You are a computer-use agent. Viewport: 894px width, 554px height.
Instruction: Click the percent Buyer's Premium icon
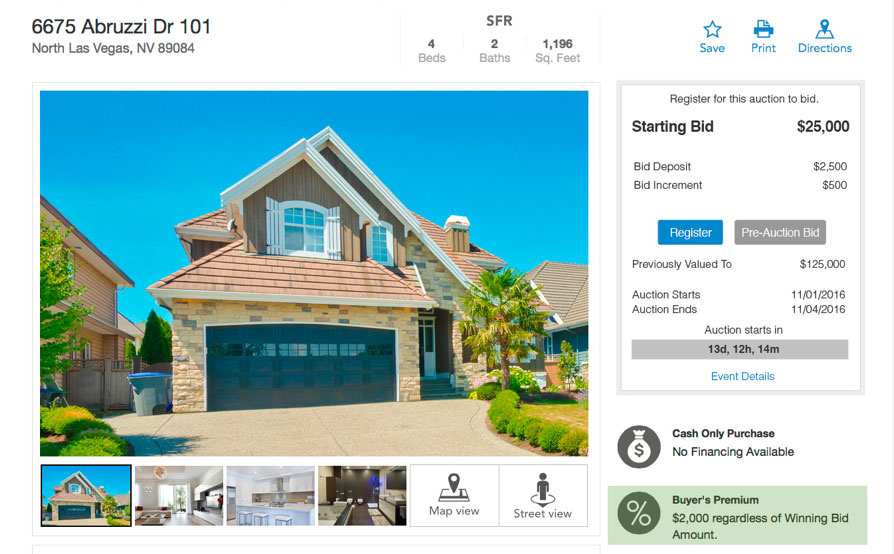(x=639, y=513)
